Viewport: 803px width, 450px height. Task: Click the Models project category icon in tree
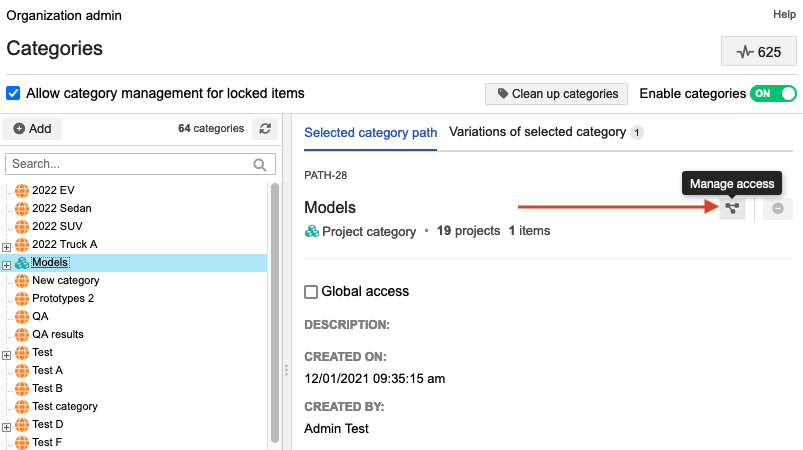click(22, 263)
